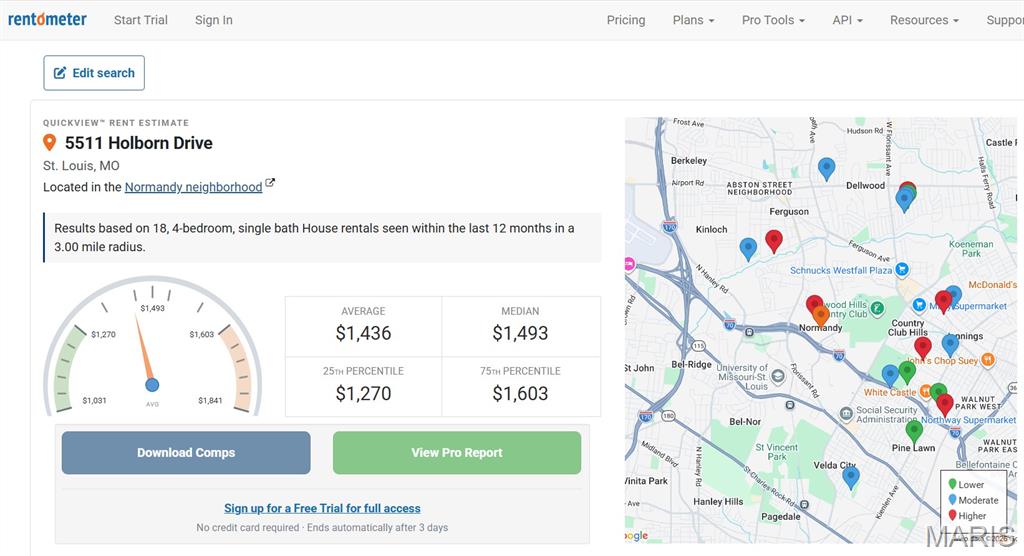The height and width of the screenshot is (556, 1024).
Task: Open the Rentometer logo home link
Action: [x=47, y=20]
